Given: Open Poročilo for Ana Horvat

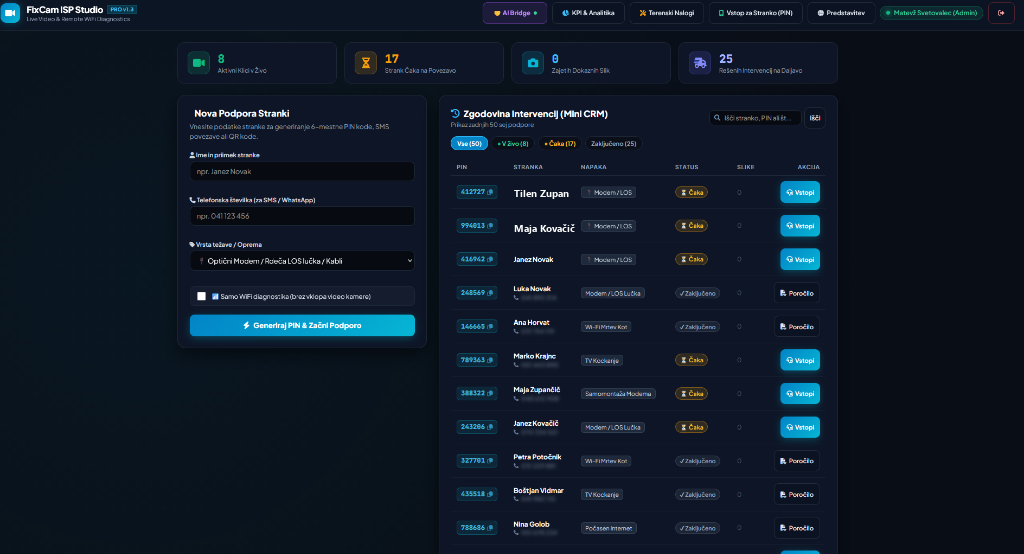Looking at the screenshot, I should pyautogui.click(x=797, y=327).
